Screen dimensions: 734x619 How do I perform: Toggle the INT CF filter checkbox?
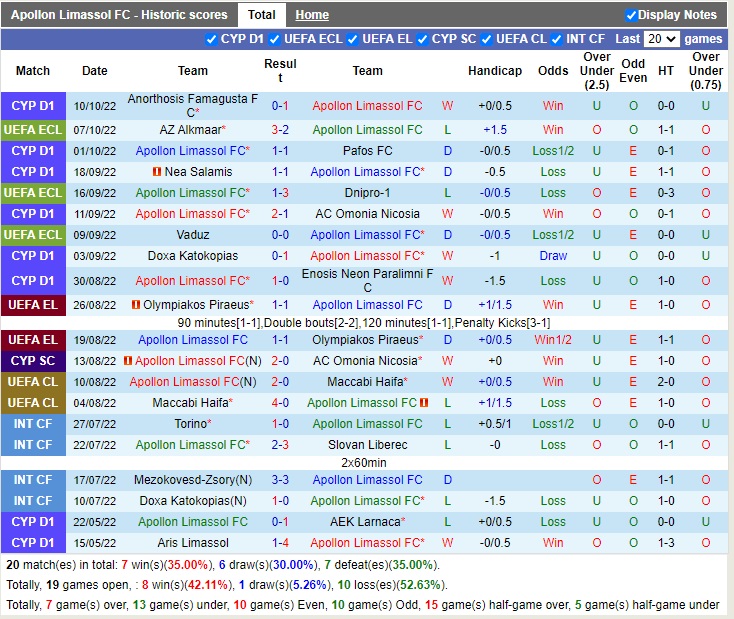(558, 39)
